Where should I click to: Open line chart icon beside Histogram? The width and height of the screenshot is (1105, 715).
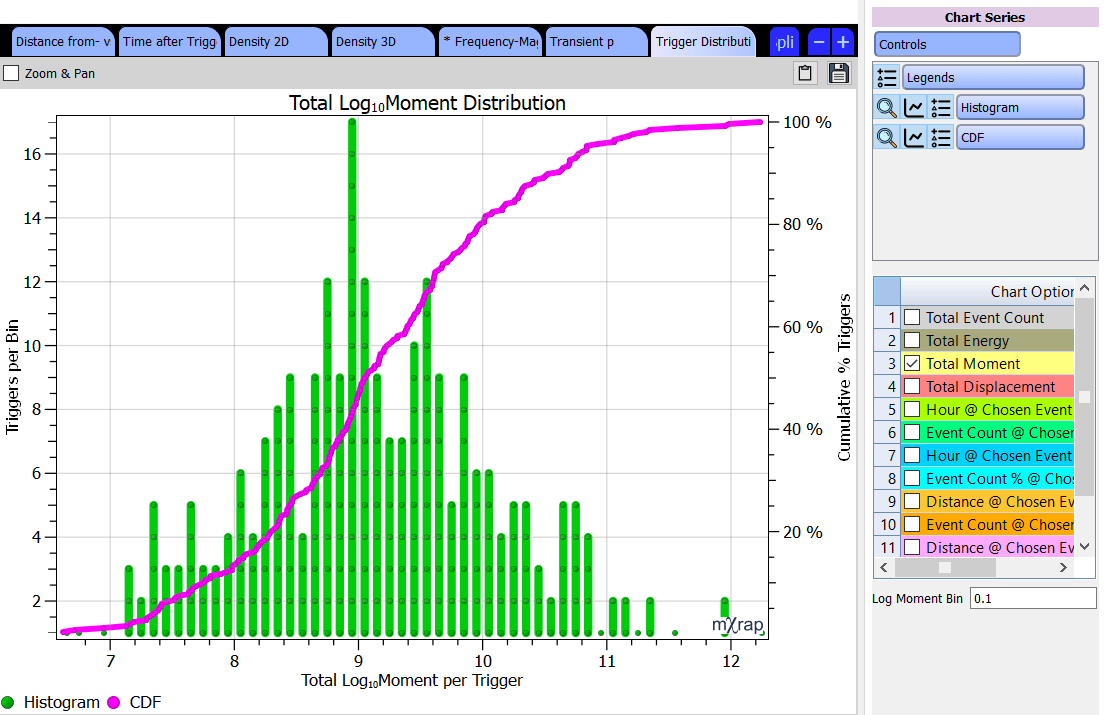coord(913,108)
